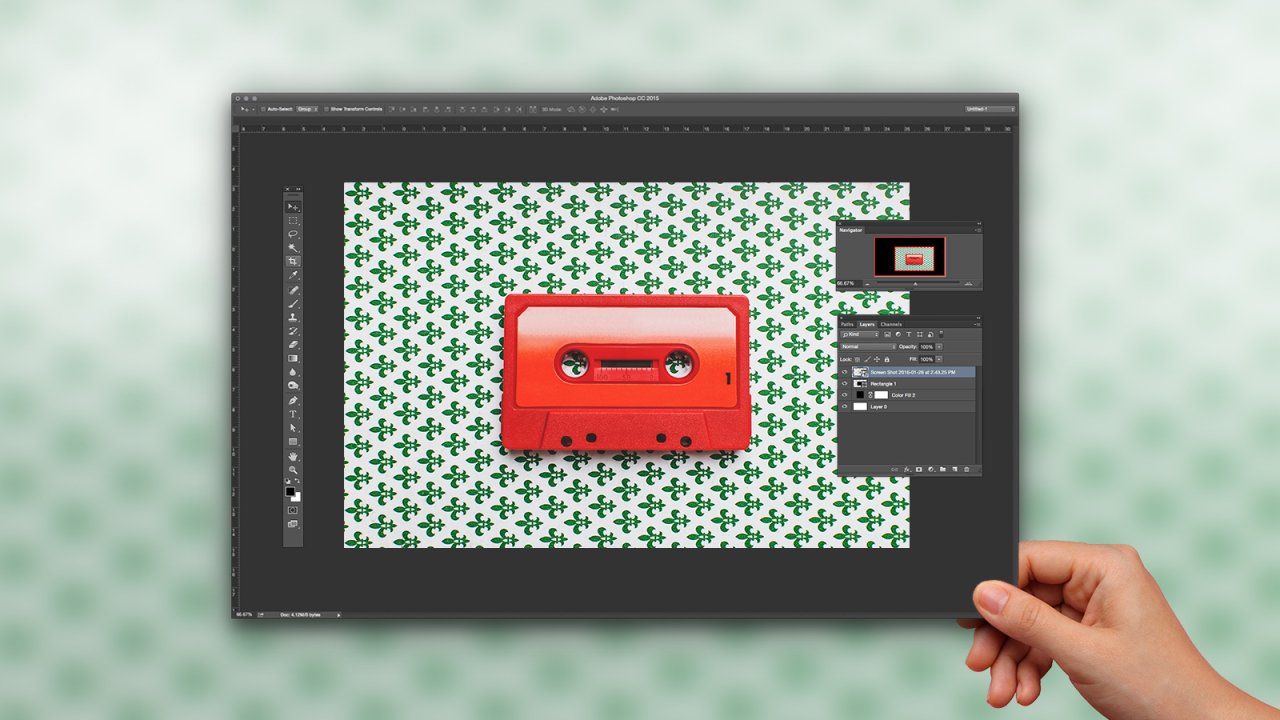Activate the Type tool
Viewport: 1280px width, 720px height.
pos(292,413)
